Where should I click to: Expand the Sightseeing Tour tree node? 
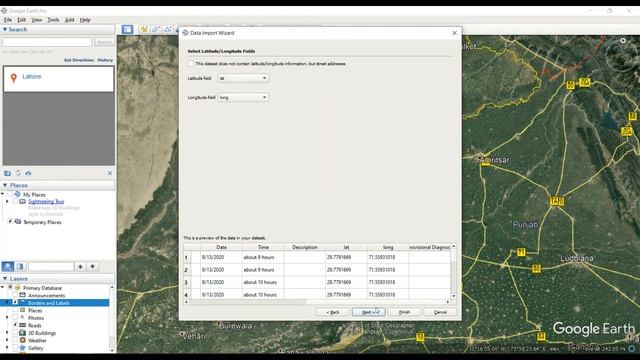point(7,202)
